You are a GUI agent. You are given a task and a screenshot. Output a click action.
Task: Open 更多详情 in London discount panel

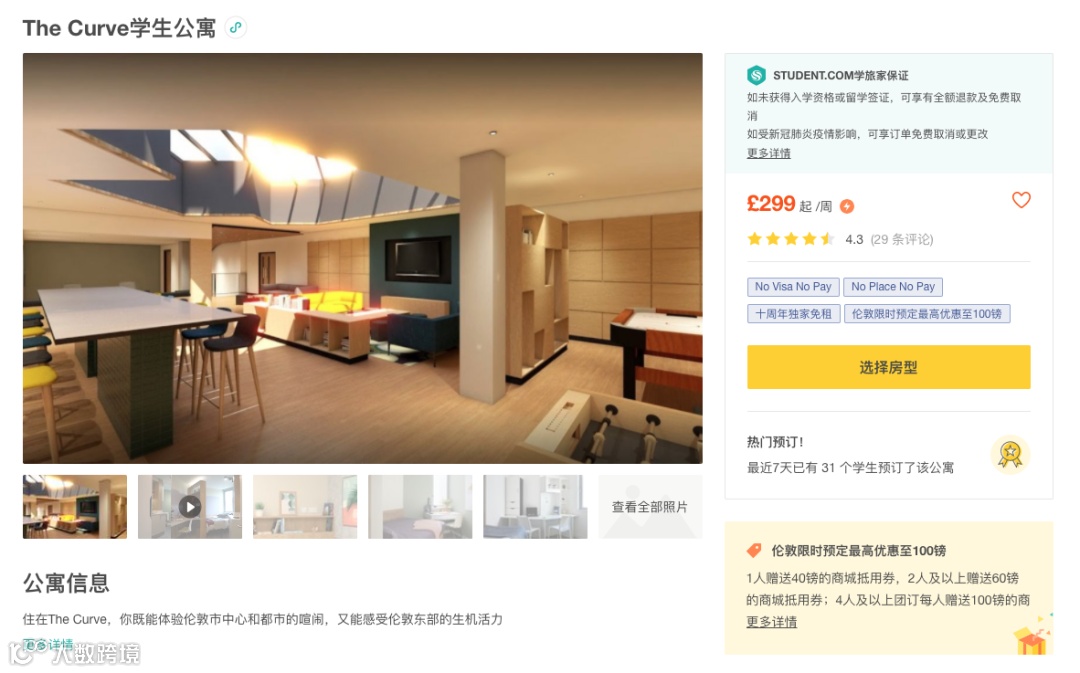[771, 621]
